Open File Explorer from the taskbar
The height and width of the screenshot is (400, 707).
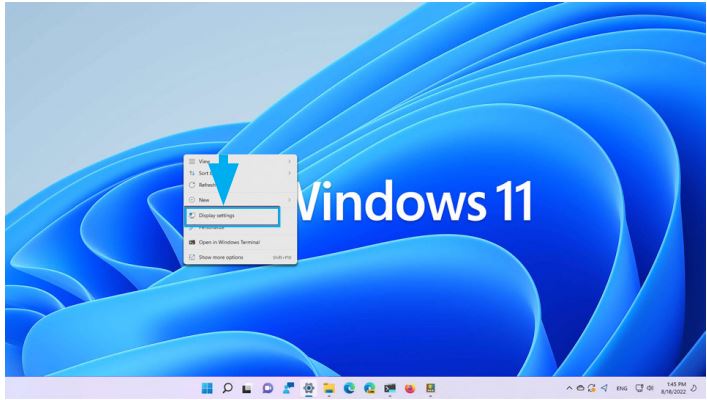coord(329,389)
